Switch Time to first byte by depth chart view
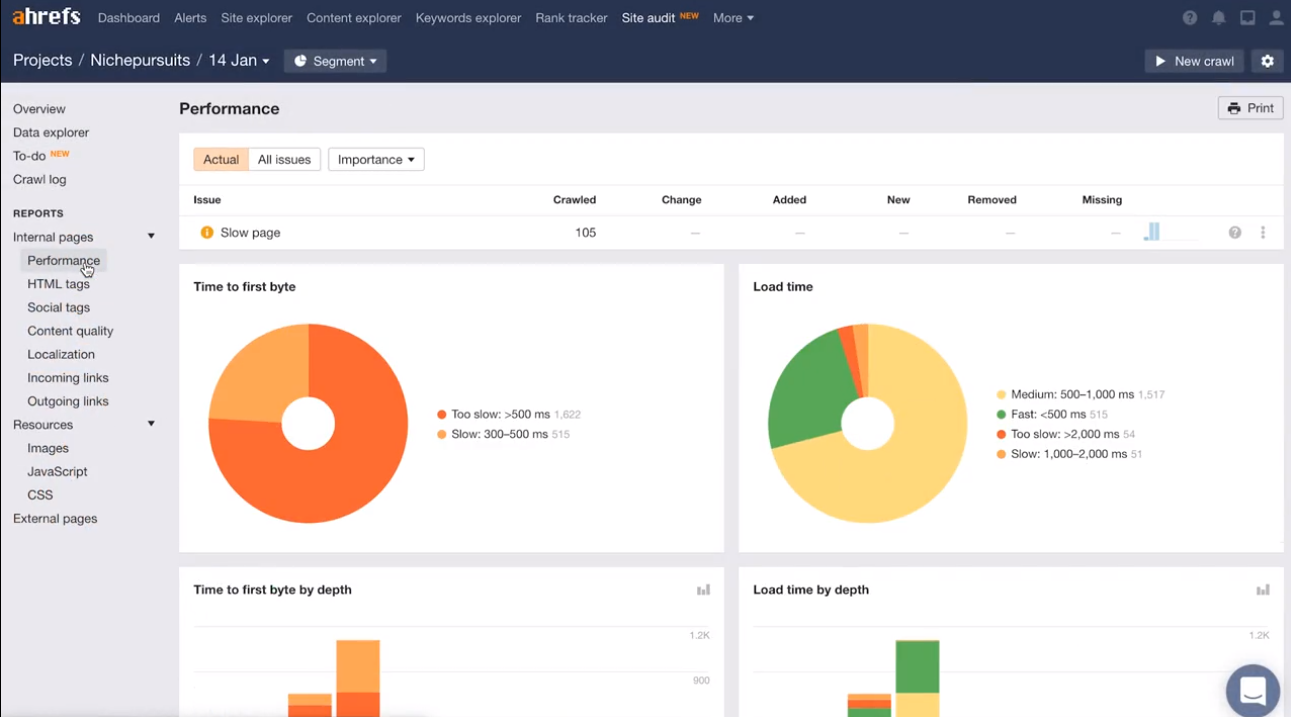The height and width of the screenshot is (717, 1291). 703,590
